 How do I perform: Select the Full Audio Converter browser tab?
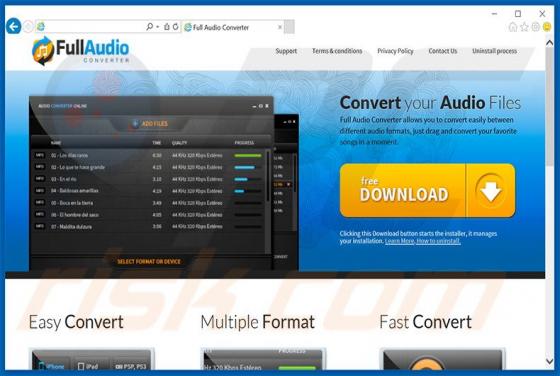coord(232,27)
